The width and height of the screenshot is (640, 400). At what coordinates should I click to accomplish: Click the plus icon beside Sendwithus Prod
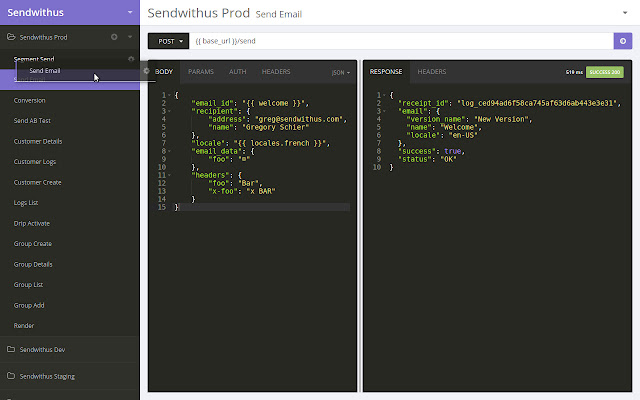point(115,37)
